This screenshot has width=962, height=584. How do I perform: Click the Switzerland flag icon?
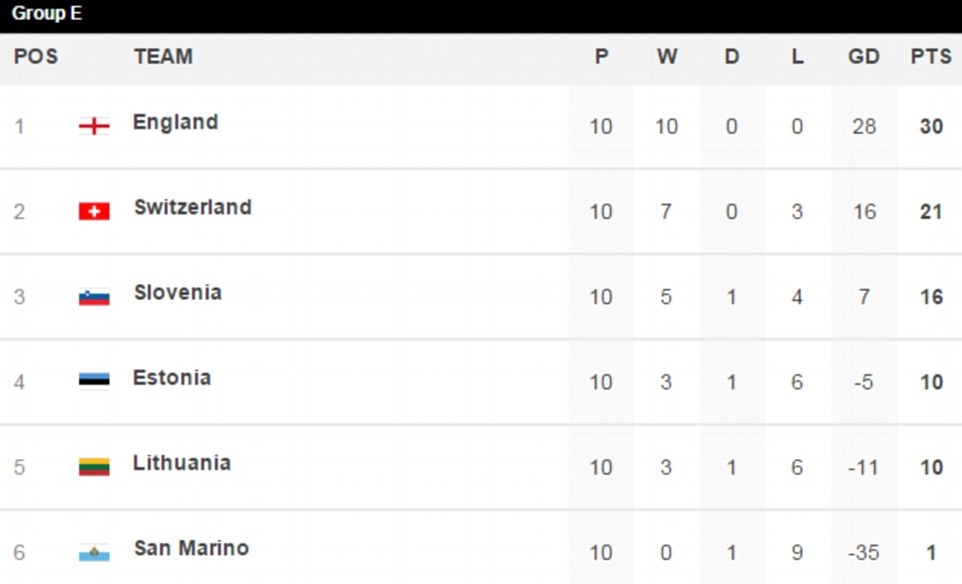pyautogui.click(x=94, y=211)
